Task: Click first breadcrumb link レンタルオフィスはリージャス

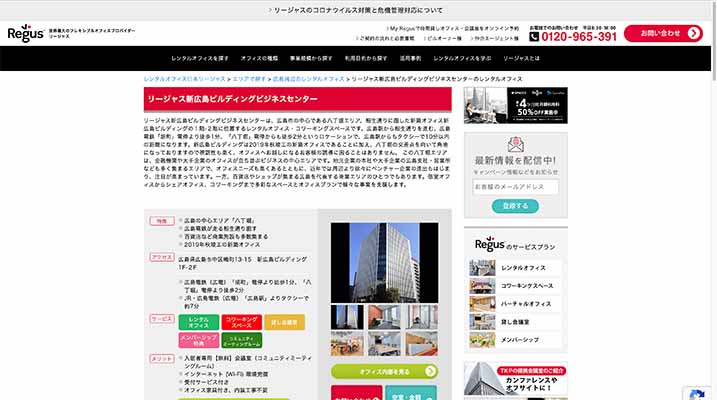Action: coord(184,79)
